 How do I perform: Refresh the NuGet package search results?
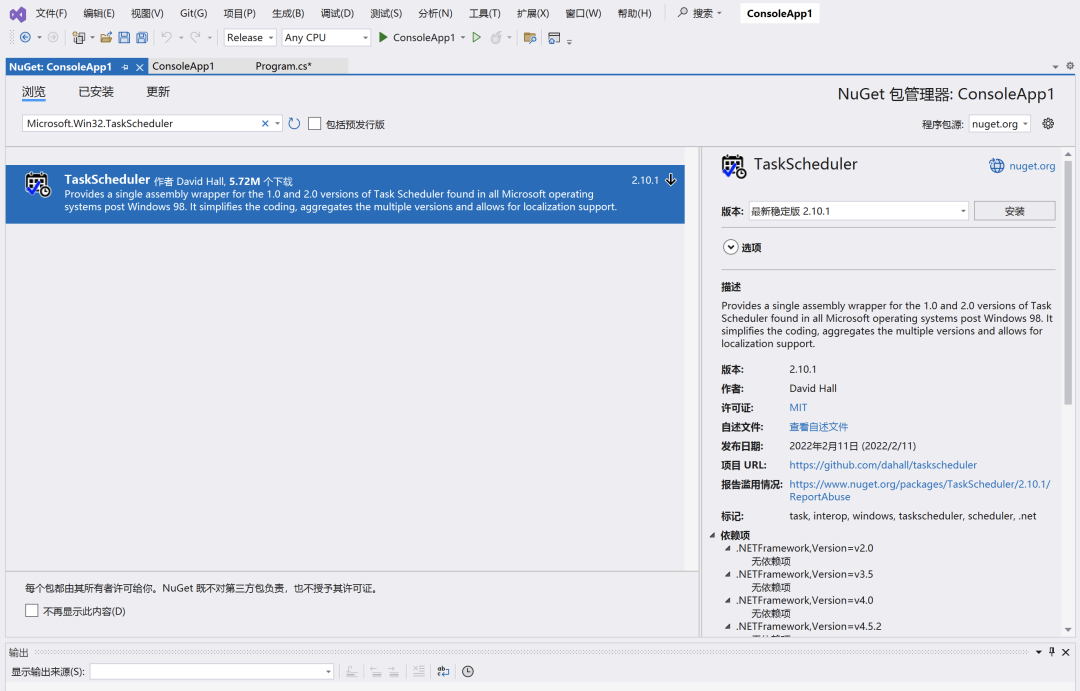[x=294, y=123]
